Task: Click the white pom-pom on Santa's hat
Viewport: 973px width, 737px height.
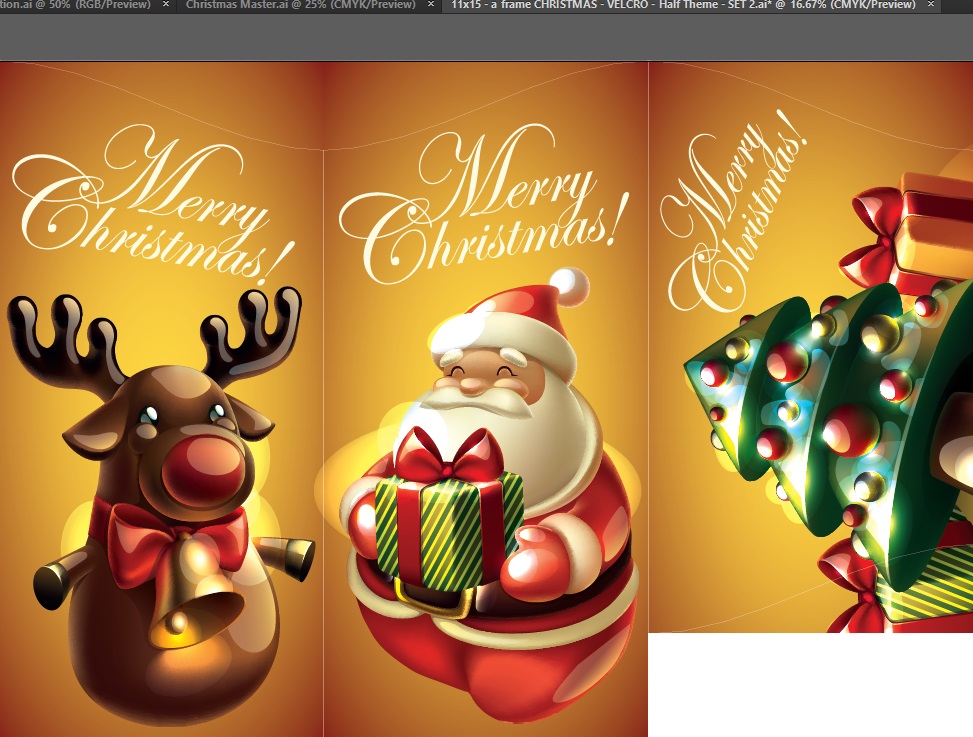Action: click(x=569, y=285)
